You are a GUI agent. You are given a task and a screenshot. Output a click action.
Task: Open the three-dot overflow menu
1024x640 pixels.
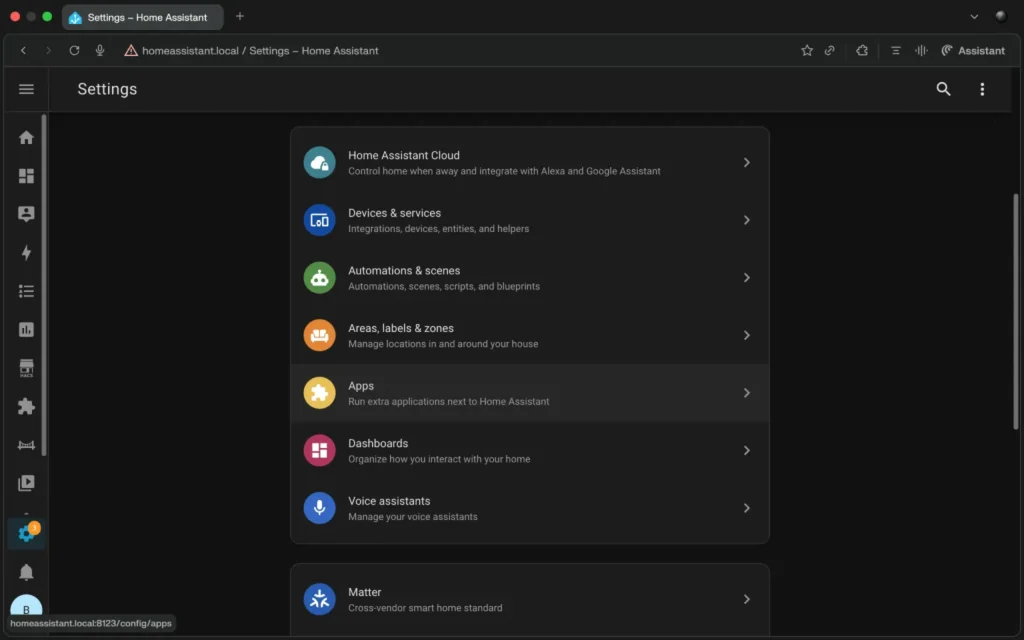(x=982, y=89)
